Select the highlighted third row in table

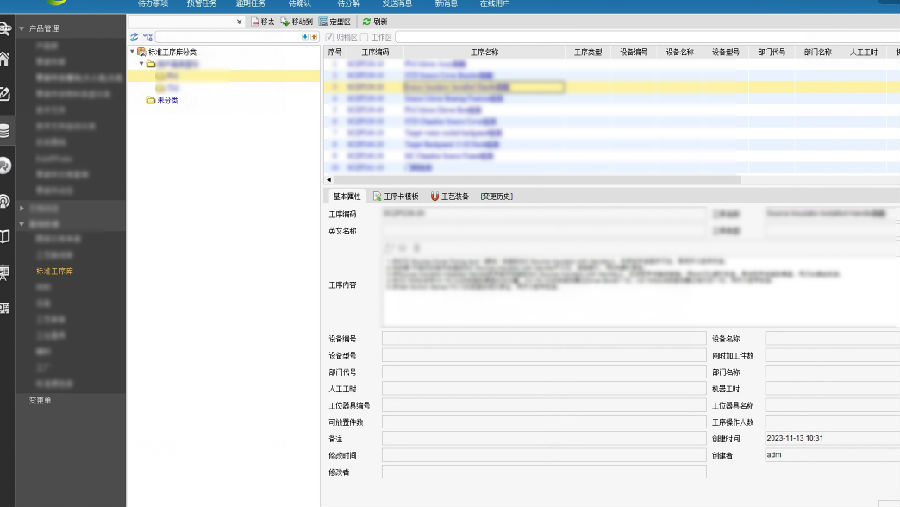pyautogui.click(x=611, y=87)
